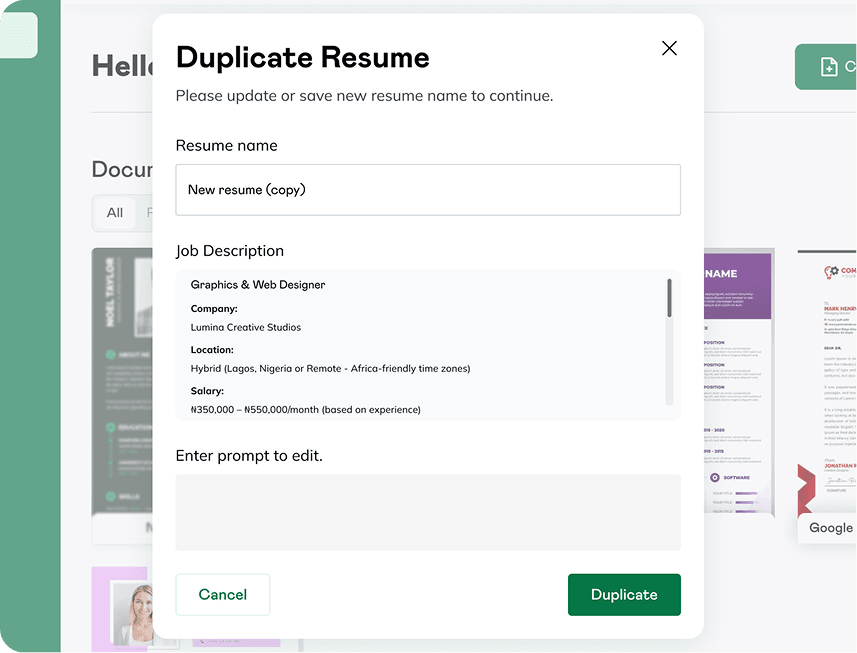Screen dimensions: 857x653
Task: Open the pink resume thumbnail with photo
Action: point(122,608)
